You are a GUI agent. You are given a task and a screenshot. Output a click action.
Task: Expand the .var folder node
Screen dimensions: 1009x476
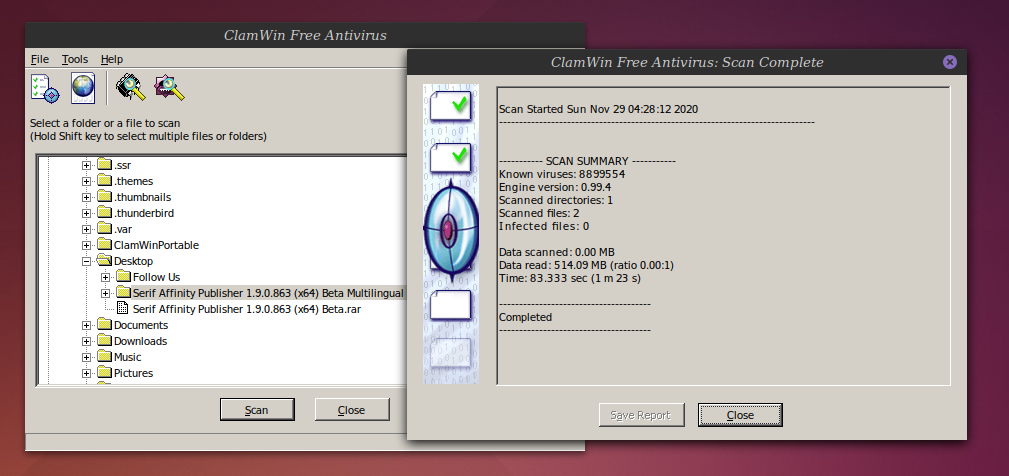(86, 230)
